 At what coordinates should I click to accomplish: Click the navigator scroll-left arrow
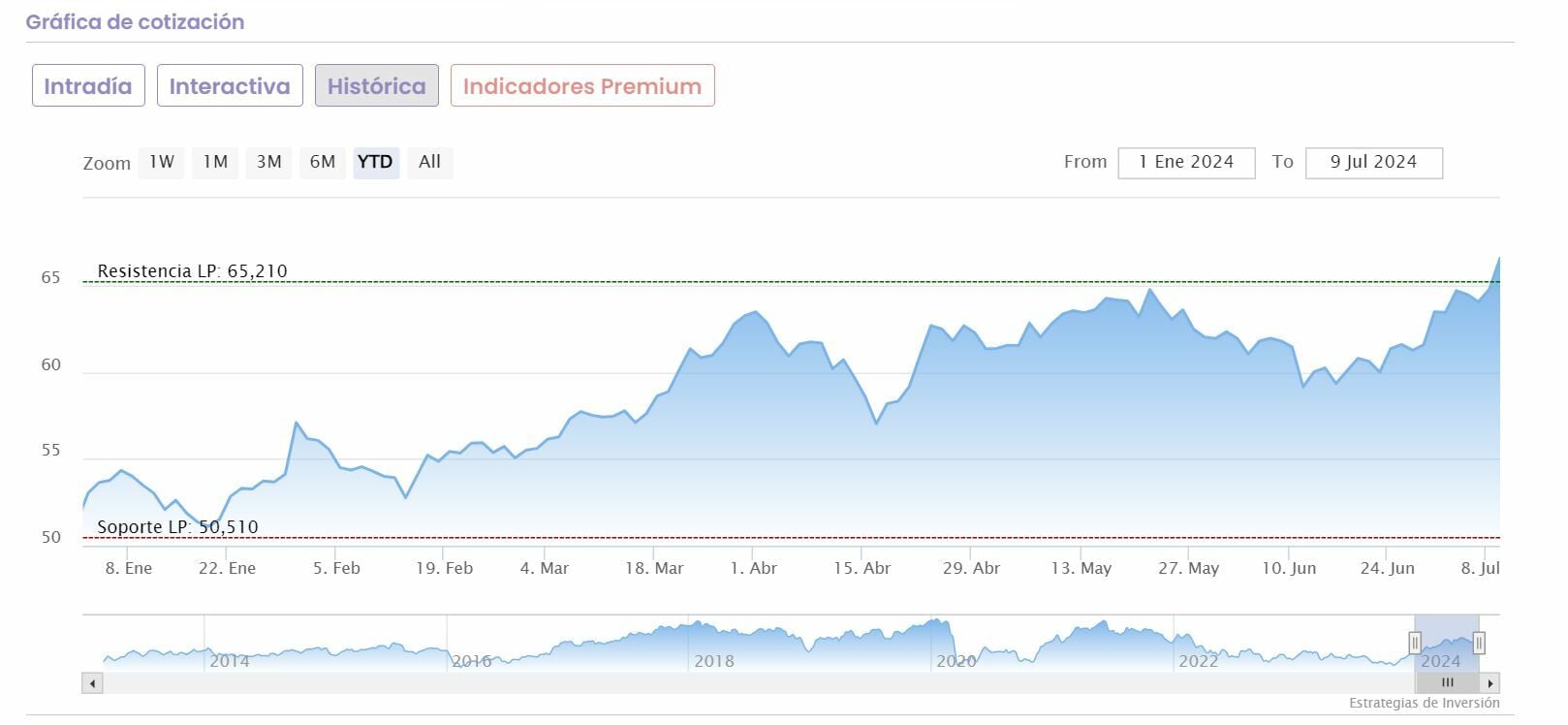pyautogui.click(x=92, y=683)
